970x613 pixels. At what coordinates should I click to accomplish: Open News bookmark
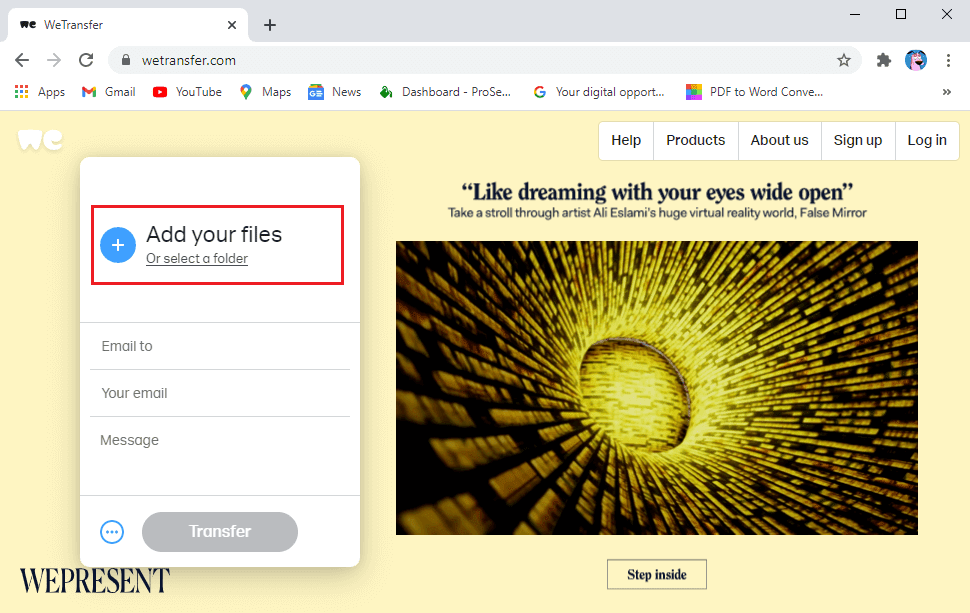click(x=335, y=92)
